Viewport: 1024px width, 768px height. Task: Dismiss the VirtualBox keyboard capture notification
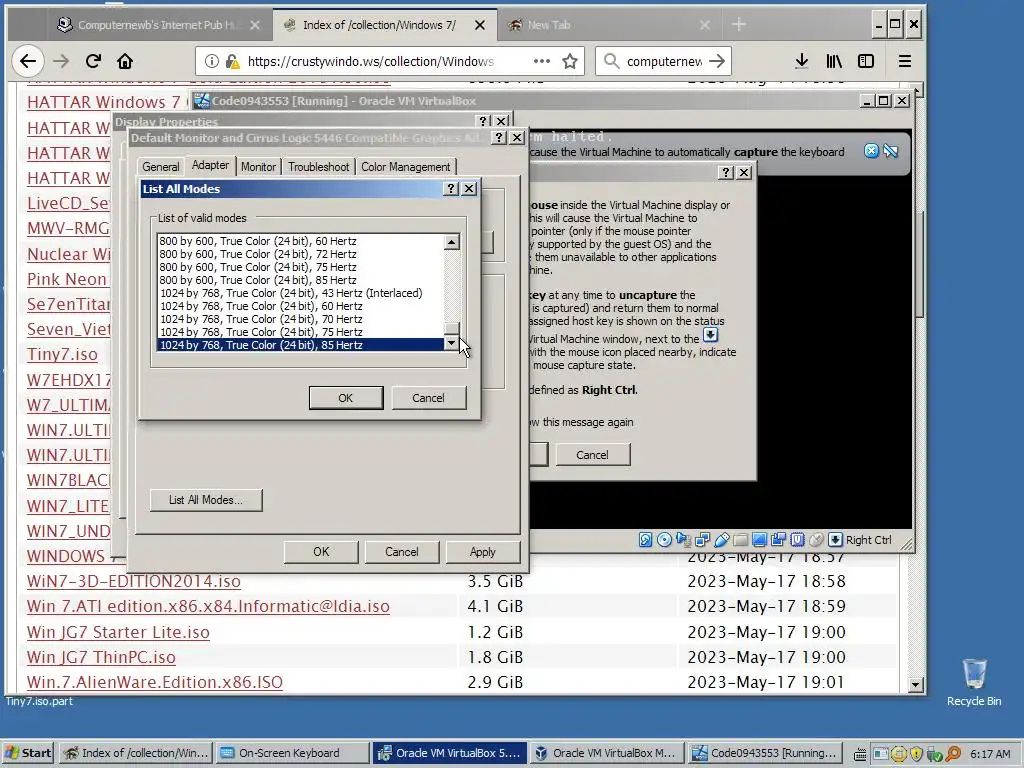tap(871, 152)
